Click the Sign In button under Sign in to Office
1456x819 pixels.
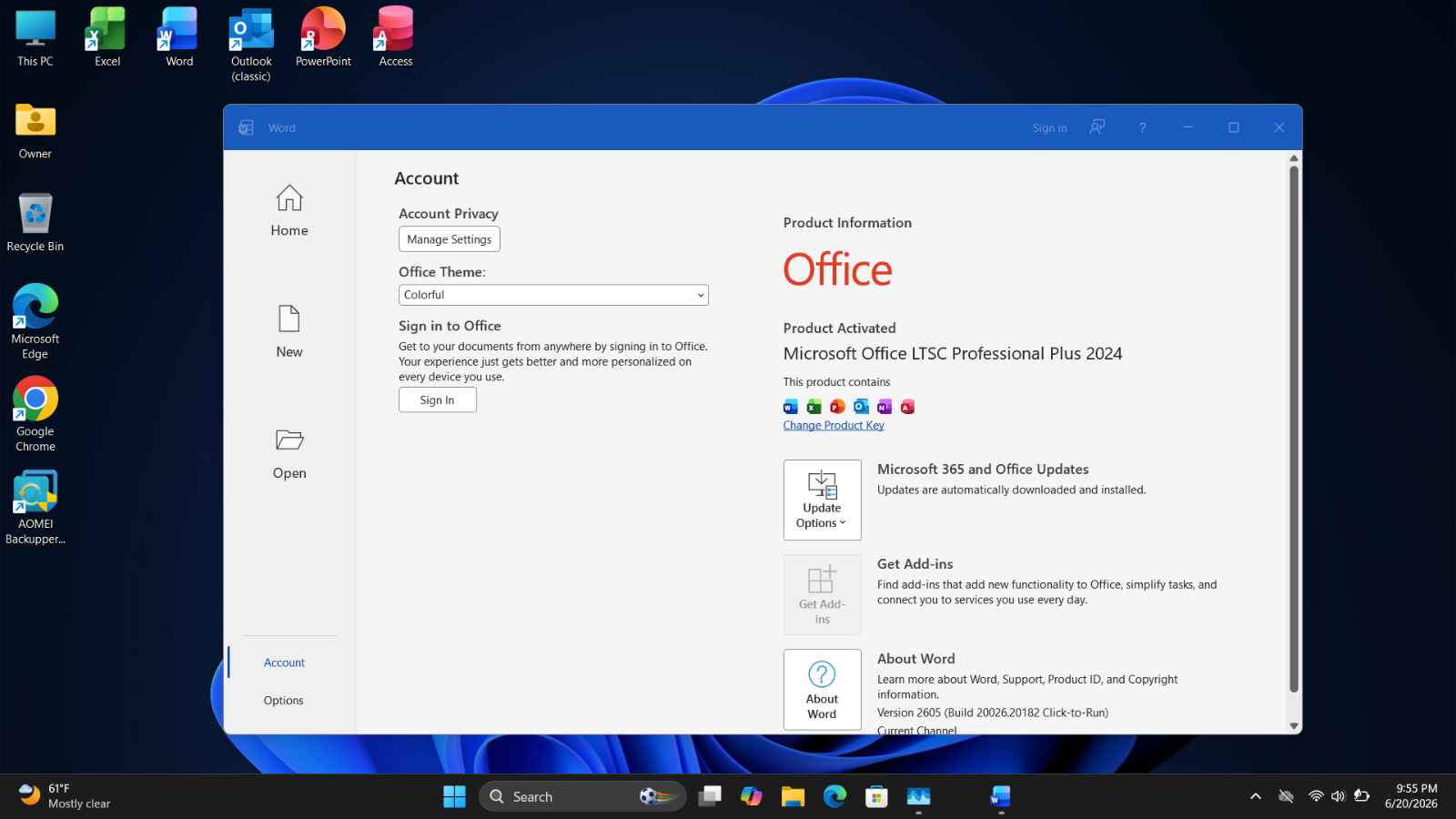click(437, 399)
